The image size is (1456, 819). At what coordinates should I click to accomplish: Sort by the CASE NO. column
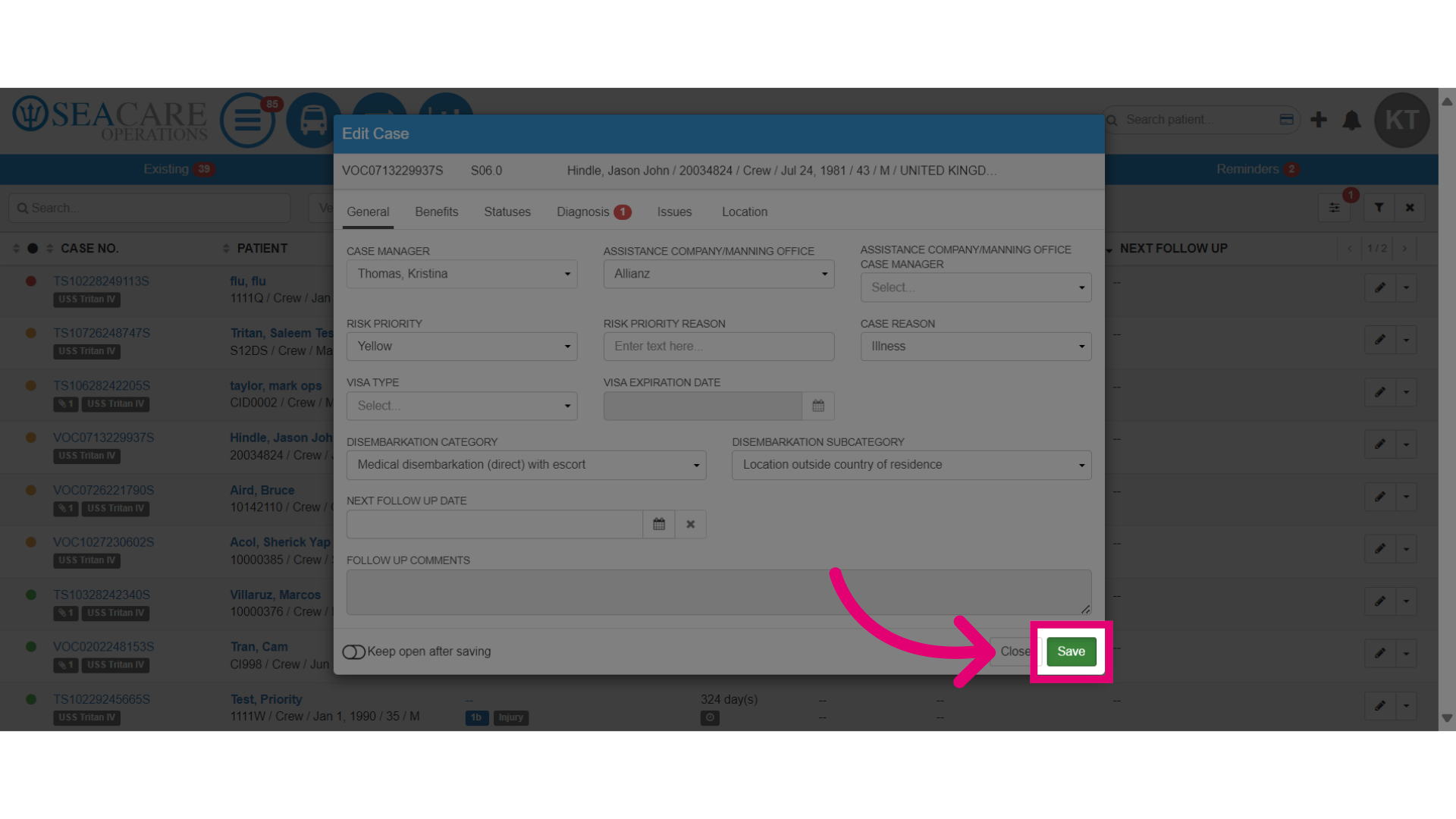point(89,249)
